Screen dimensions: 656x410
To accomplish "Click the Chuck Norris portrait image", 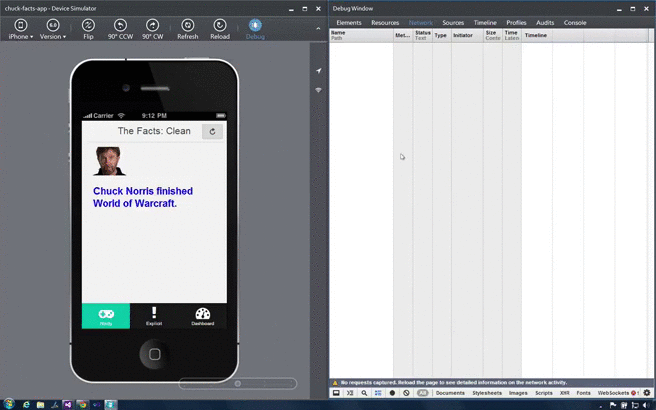I will [109, 161].
